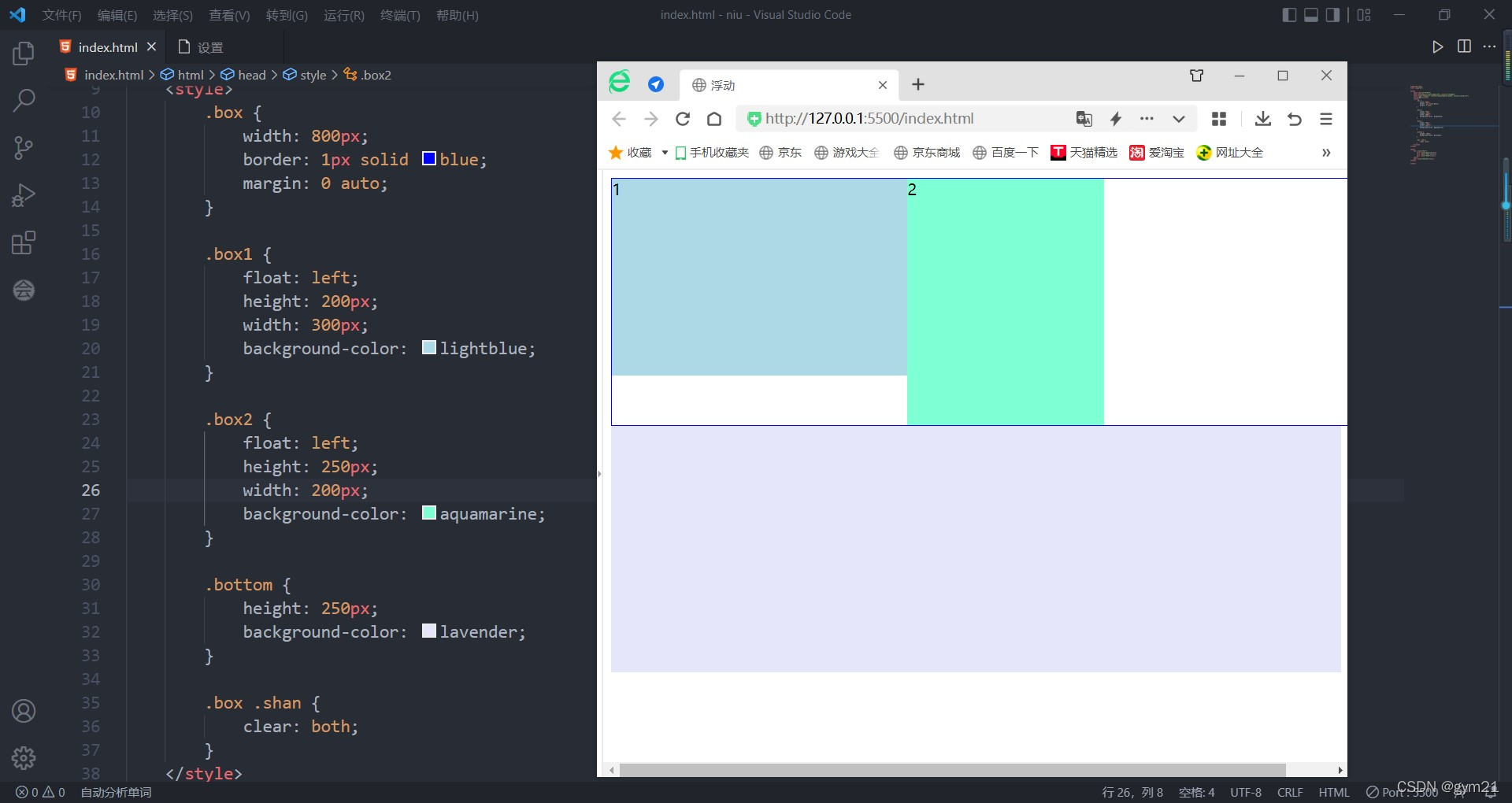Viewport: 1512px width, 803px height.
Task: Click the browser undo-close arrow icon
Action: 1295,119
